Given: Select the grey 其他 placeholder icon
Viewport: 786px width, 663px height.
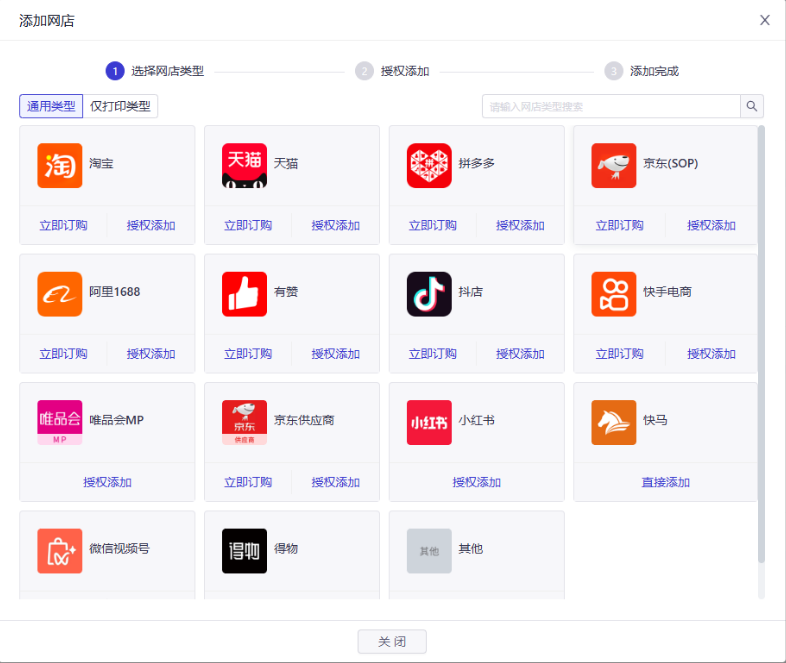Looking at the screenshot, I should [x=429, y=551].
